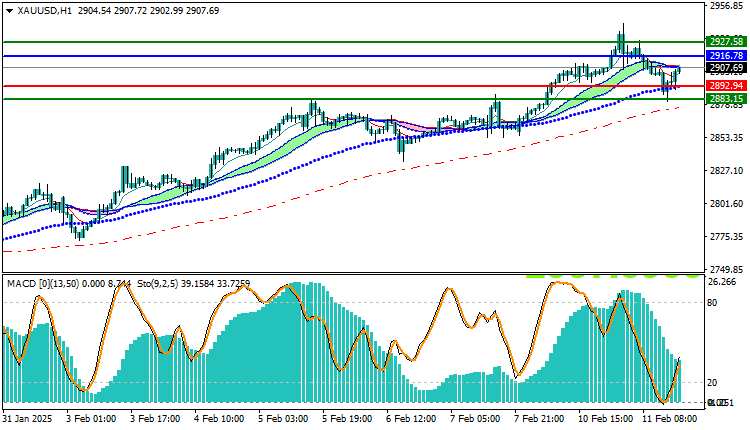Click the 20 level label in indicator
Screen dimensions: 750x430
(712, 383)
